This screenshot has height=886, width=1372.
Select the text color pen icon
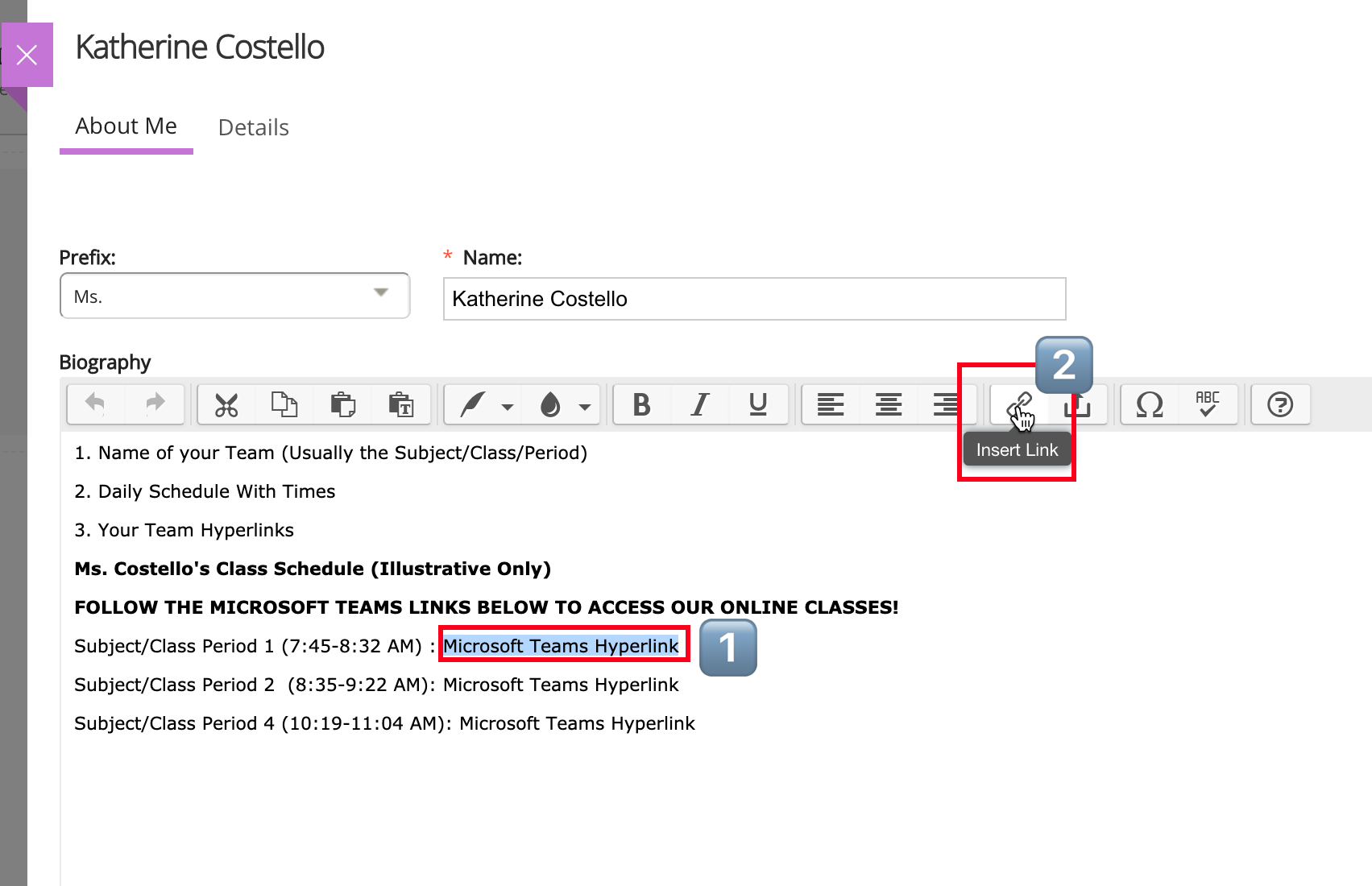(x=473, y=404)
